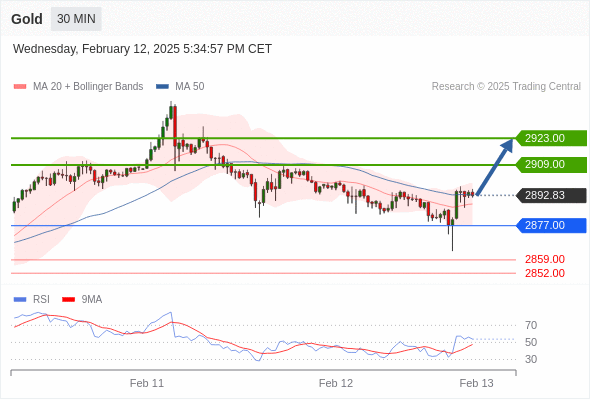
Task: Click the Feb 12 date axis label
Action: (x=336, y=383)
